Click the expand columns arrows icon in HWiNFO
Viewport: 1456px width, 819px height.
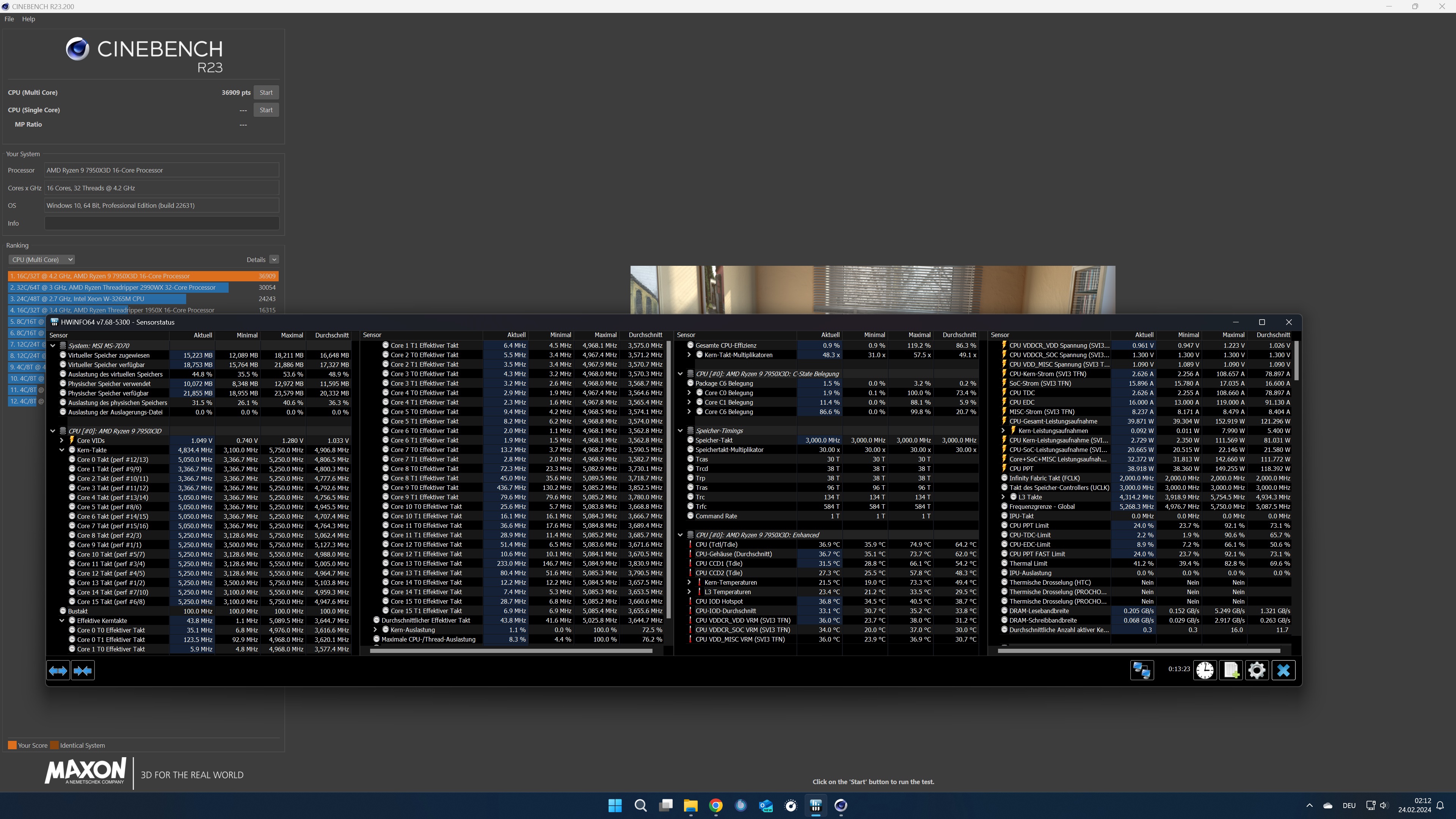[58, 670]
